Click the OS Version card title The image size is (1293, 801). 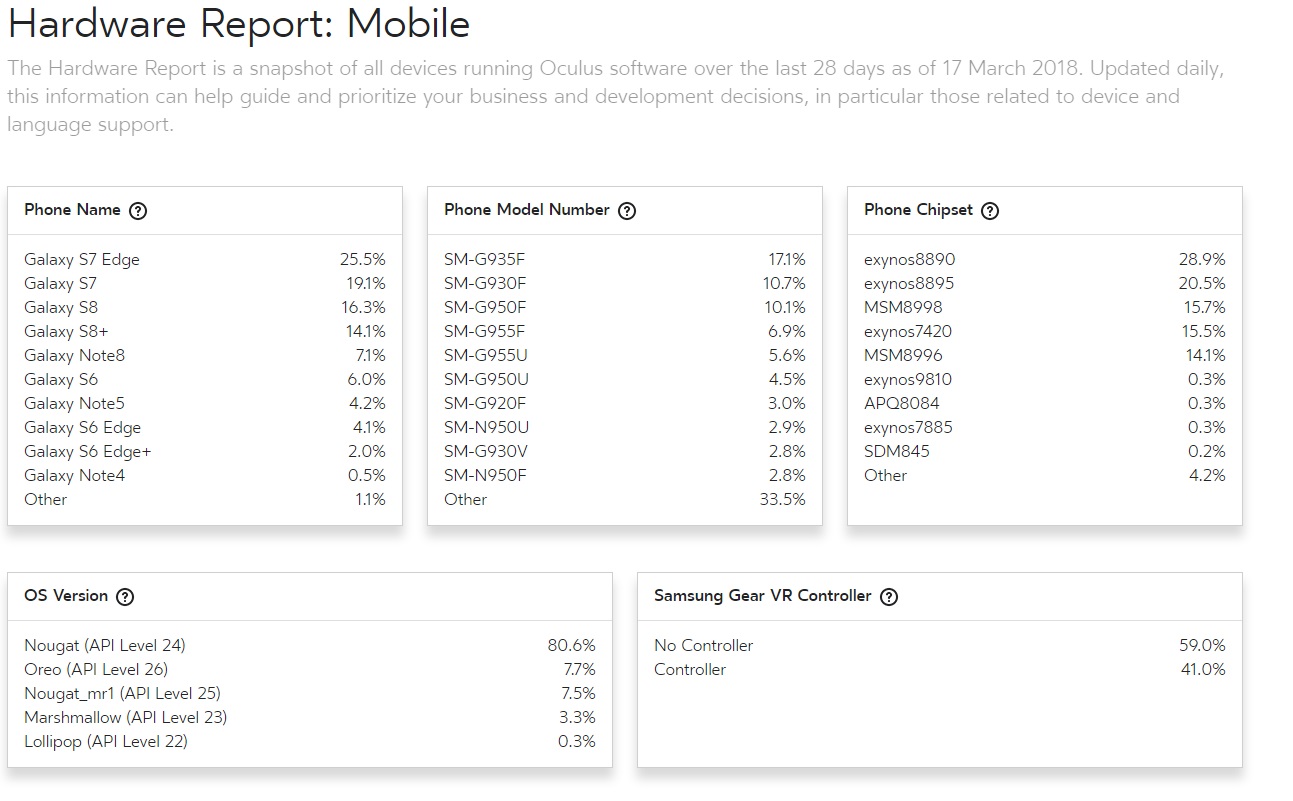[x=66, y=596]
